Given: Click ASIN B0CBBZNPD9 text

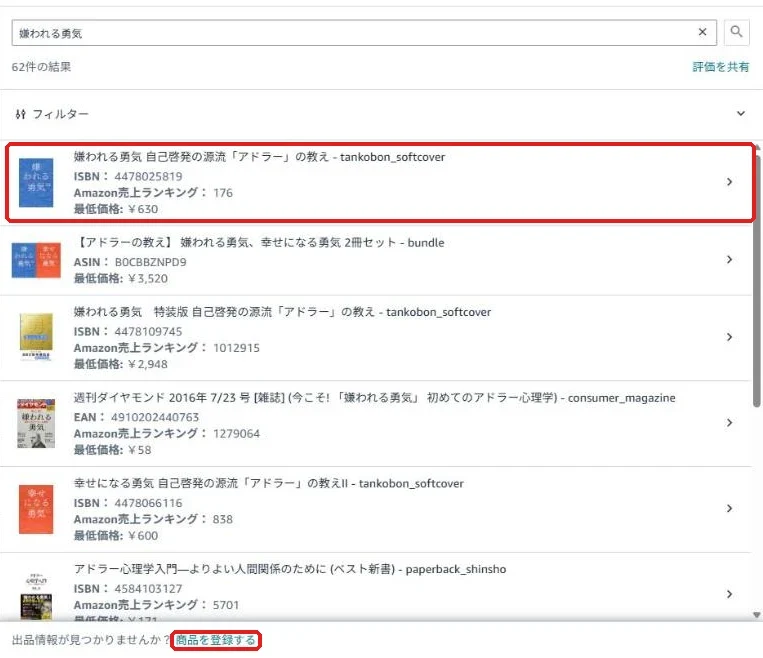Looking at the screenshot, I should [130, 262].
